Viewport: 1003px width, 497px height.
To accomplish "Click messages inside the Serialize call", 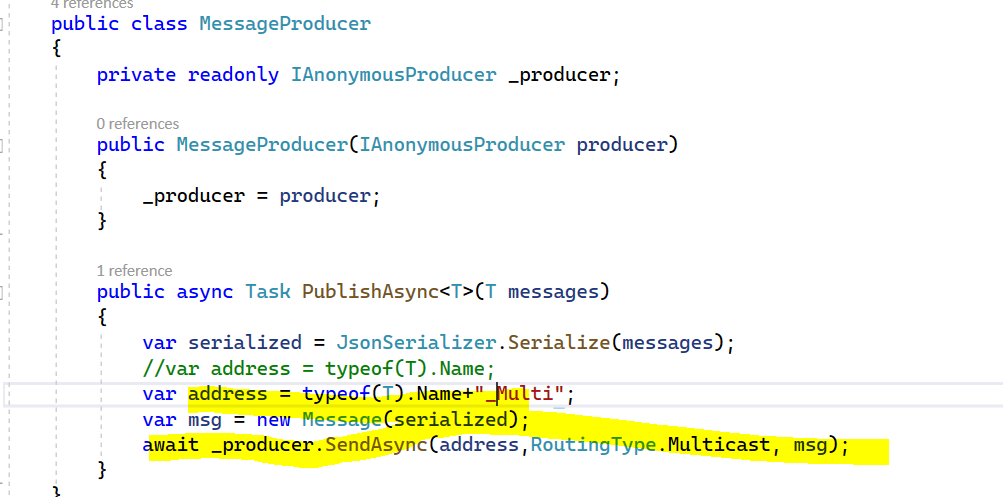I will pyautogui.click(x=668, y=343).
